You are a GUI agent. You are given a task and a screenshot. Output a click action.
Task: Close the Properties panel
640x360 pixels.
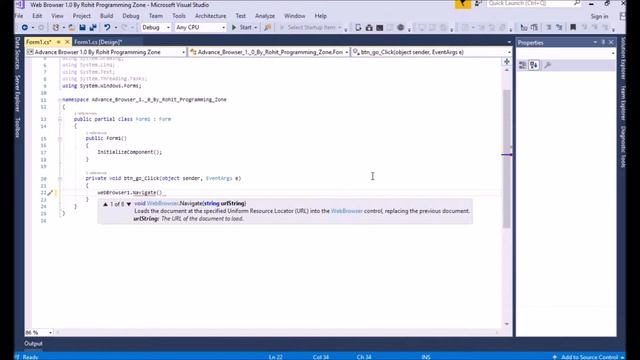pyautogui.click(x=611, y=42)
